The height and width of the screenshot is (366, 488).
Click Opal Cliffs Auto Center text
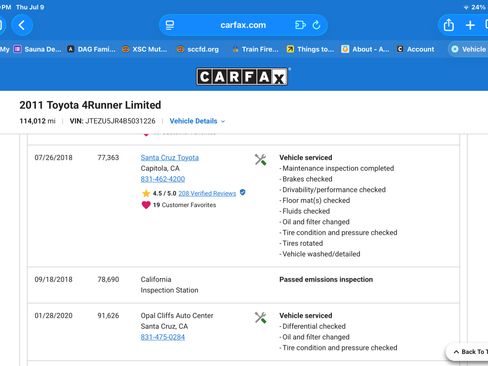coord(177,315)
